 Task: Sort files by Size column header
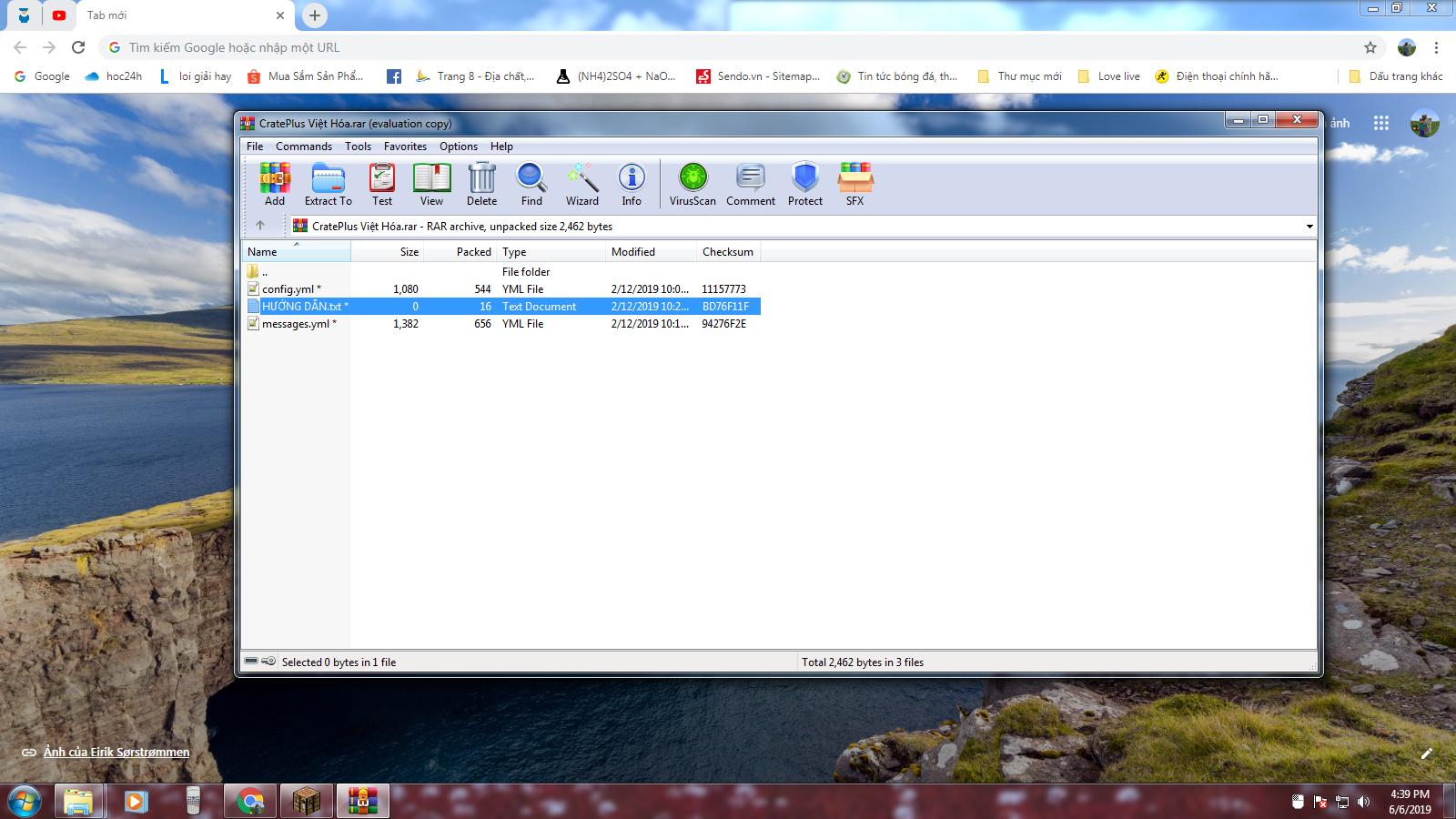point(387,252)
